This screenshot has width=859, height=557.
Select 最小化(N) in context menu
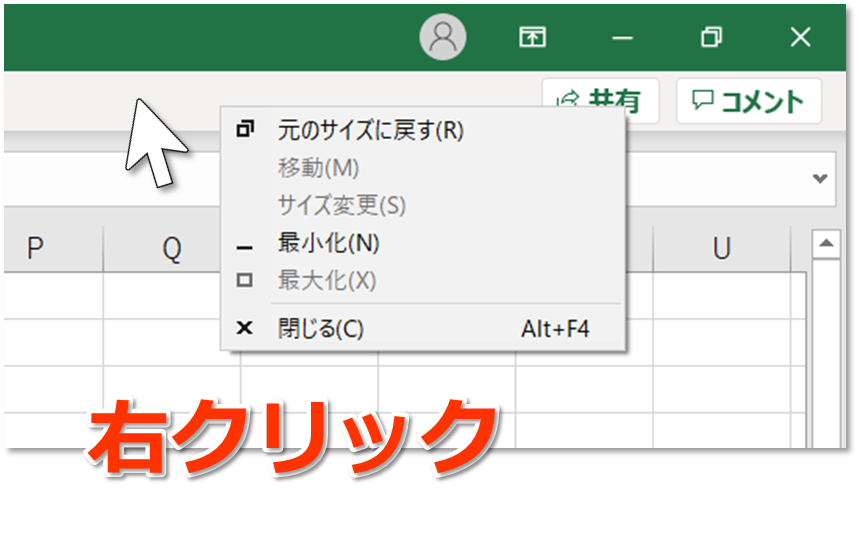pos(423,243)
